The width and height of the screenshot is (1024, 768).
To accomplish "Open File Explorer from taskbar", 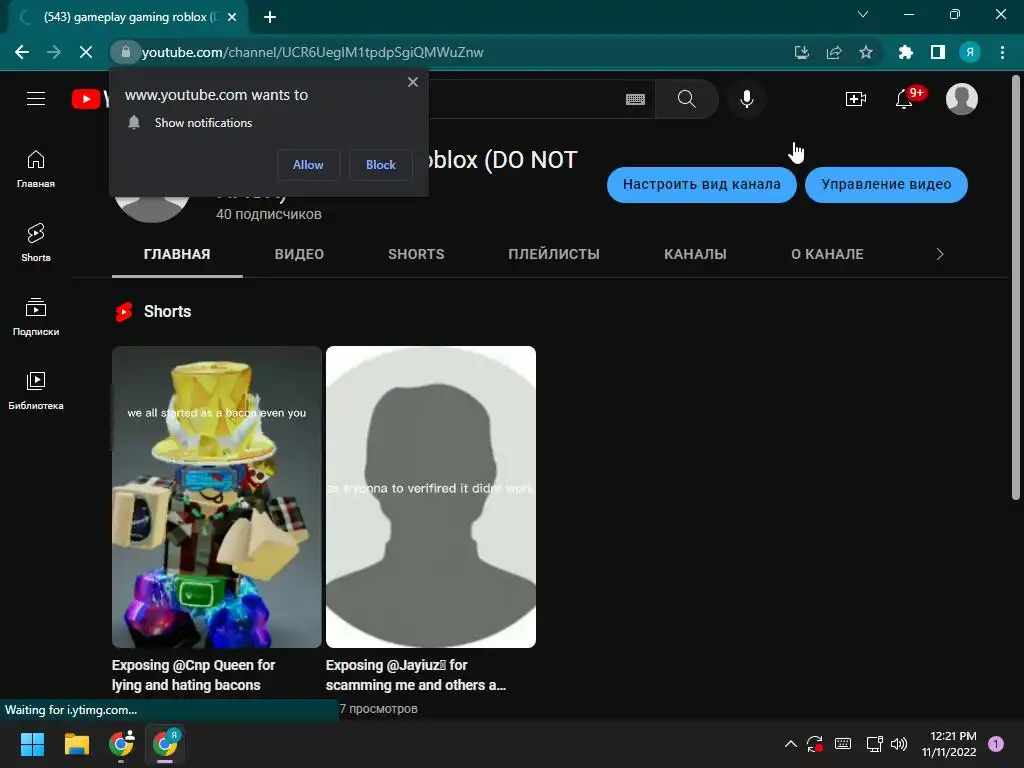I will click(76, 744).
